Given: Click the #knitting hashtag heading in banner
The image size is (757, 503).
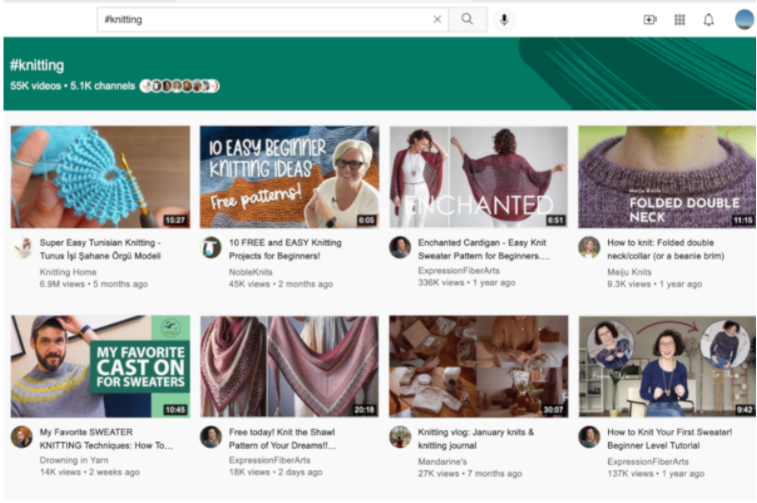Looking at the screenshot, I should point(37,65).
